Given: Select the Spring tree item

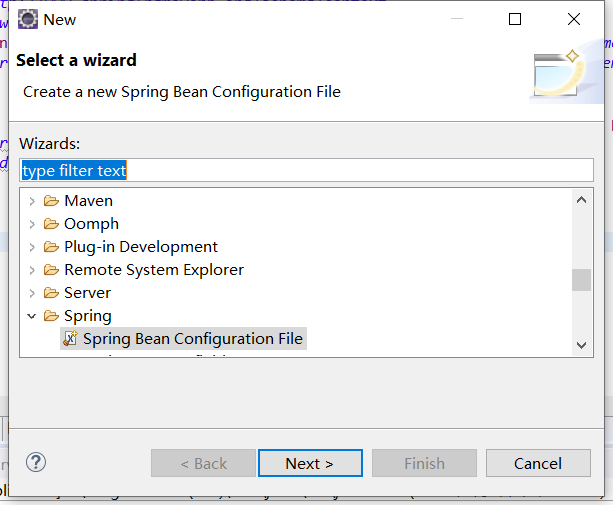Looking at the screenshot, I should 88,316.
